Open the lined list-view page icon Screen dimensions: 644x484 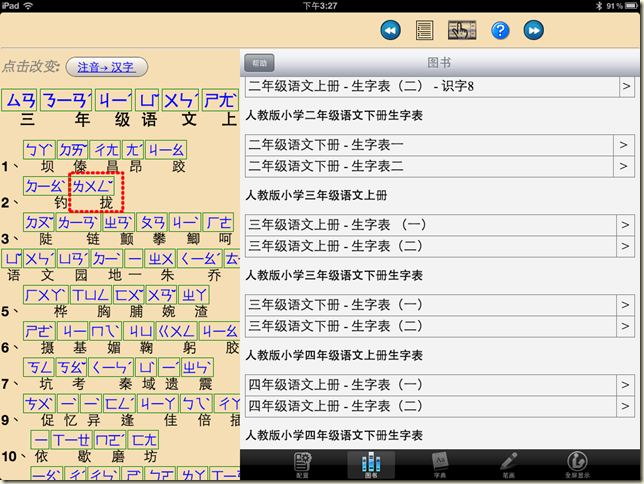click(424, 30)
